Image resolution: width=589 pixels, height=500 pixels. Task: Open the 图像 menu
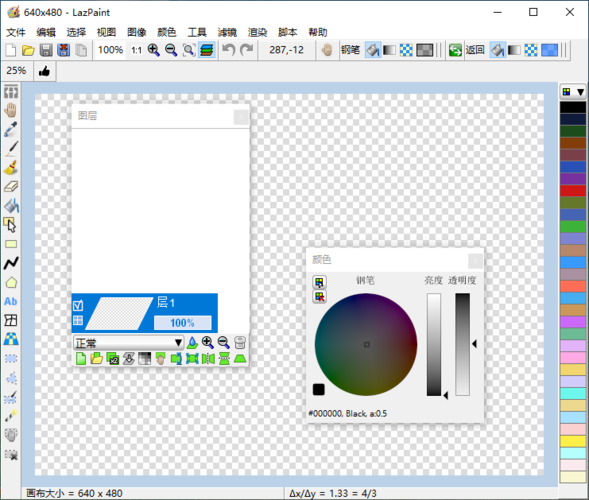(x=136, y=32)
